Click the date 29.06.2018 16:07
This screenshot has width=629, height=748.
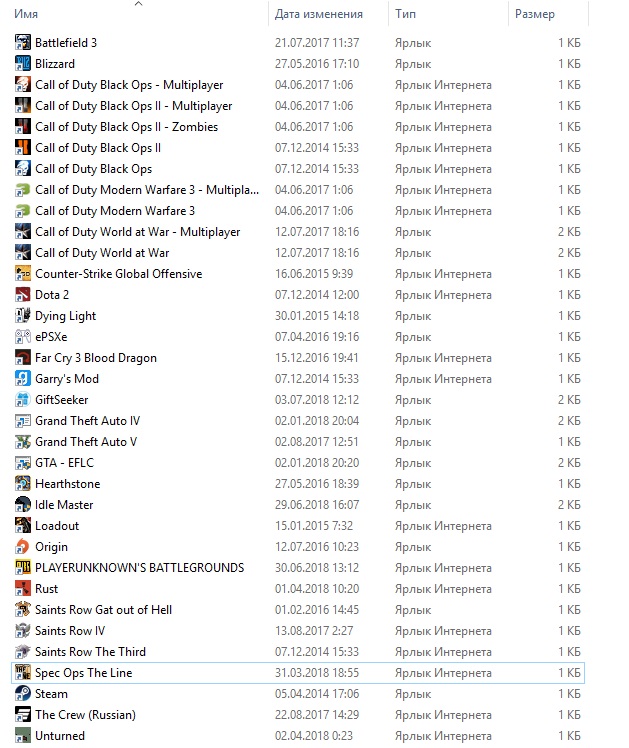(317, 505)
